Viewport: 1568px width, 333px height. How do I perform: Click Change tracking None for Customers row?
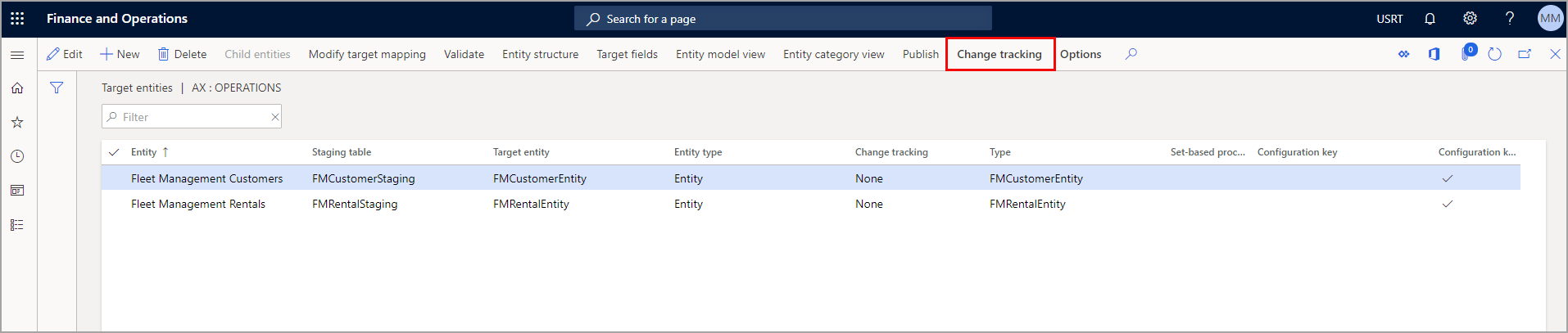click(869, 178)
